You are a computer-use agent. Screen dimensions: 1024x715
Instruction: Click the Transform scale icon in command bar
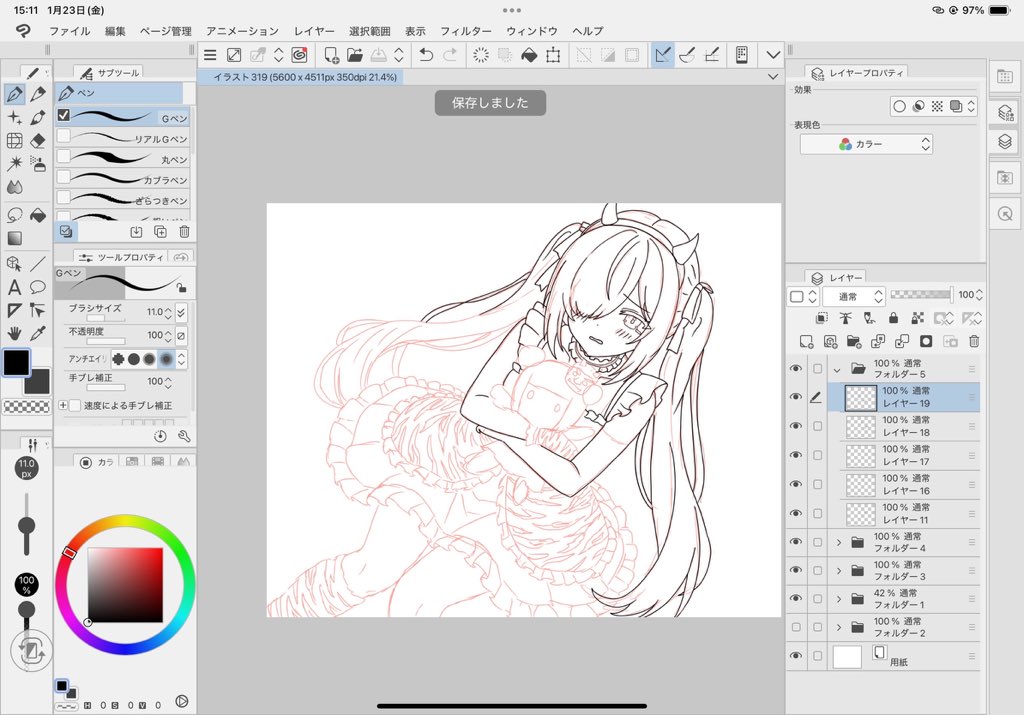(x=553, y=55)
